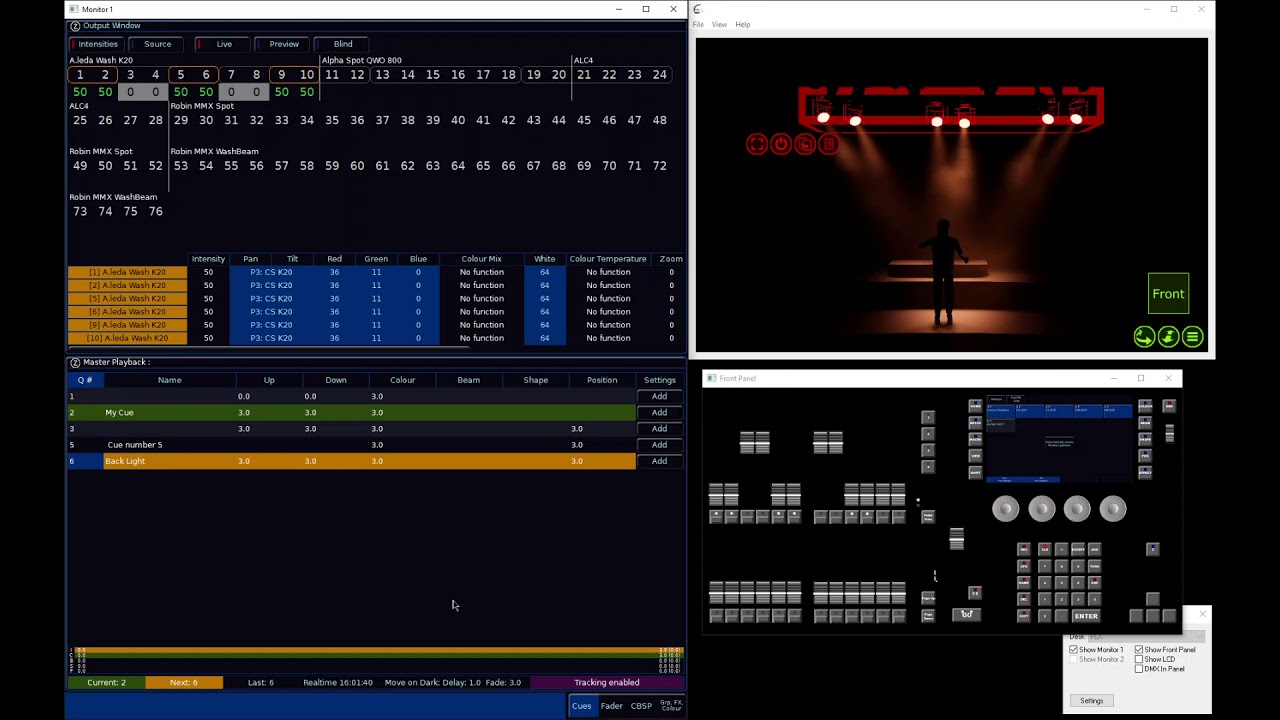
Task: Click the VIEW key on Front Panel
Action: [975, 456]
